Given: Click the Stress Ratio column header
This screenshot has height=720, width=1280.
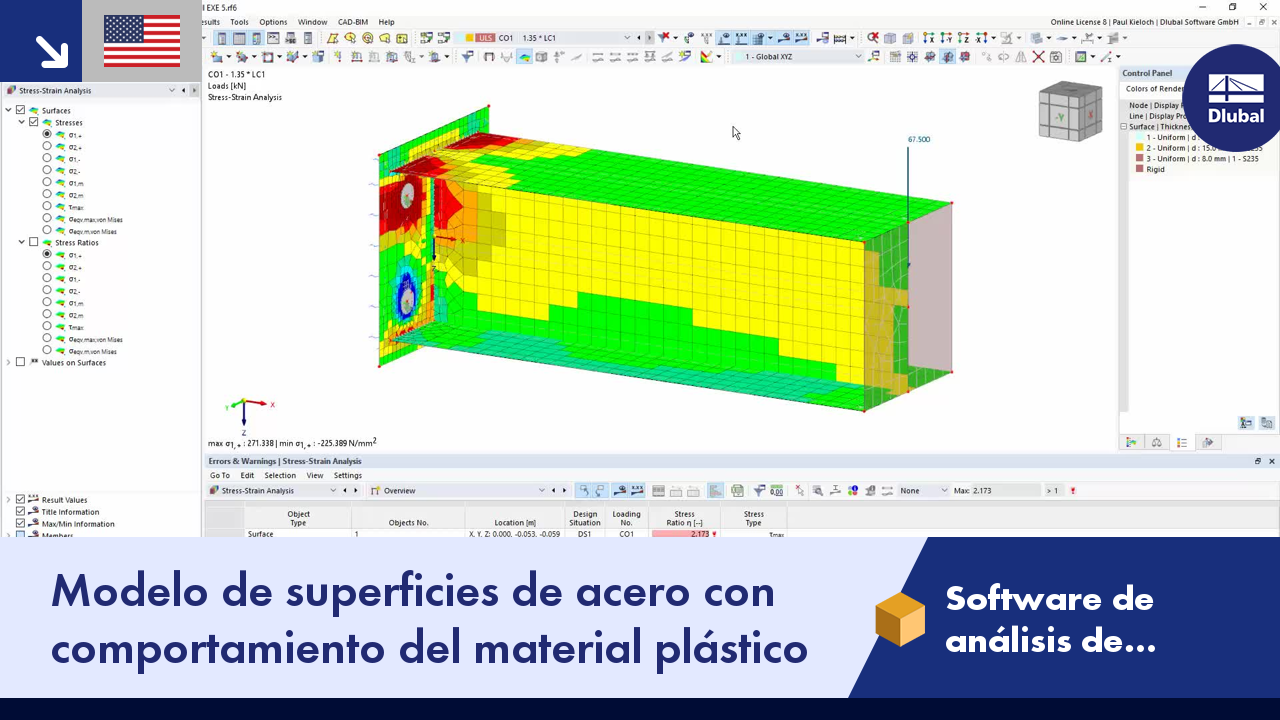Looking at the screenshot, I should pos(684,518).
